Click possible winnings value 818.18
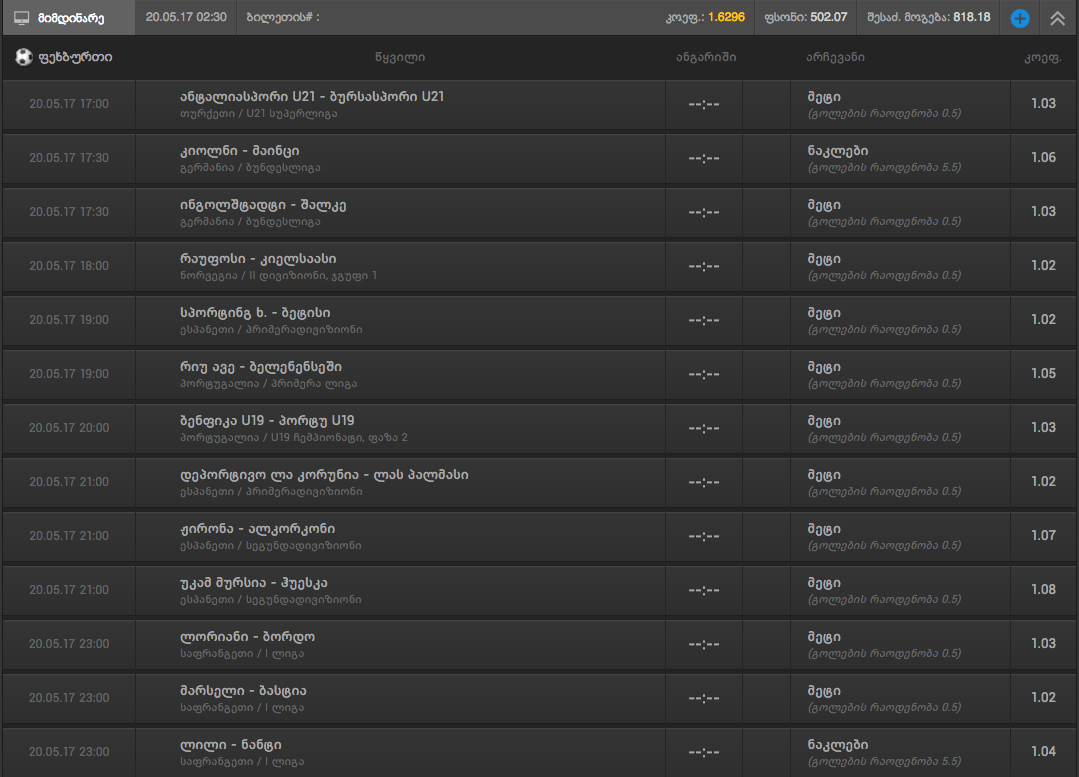 [972, 17]
